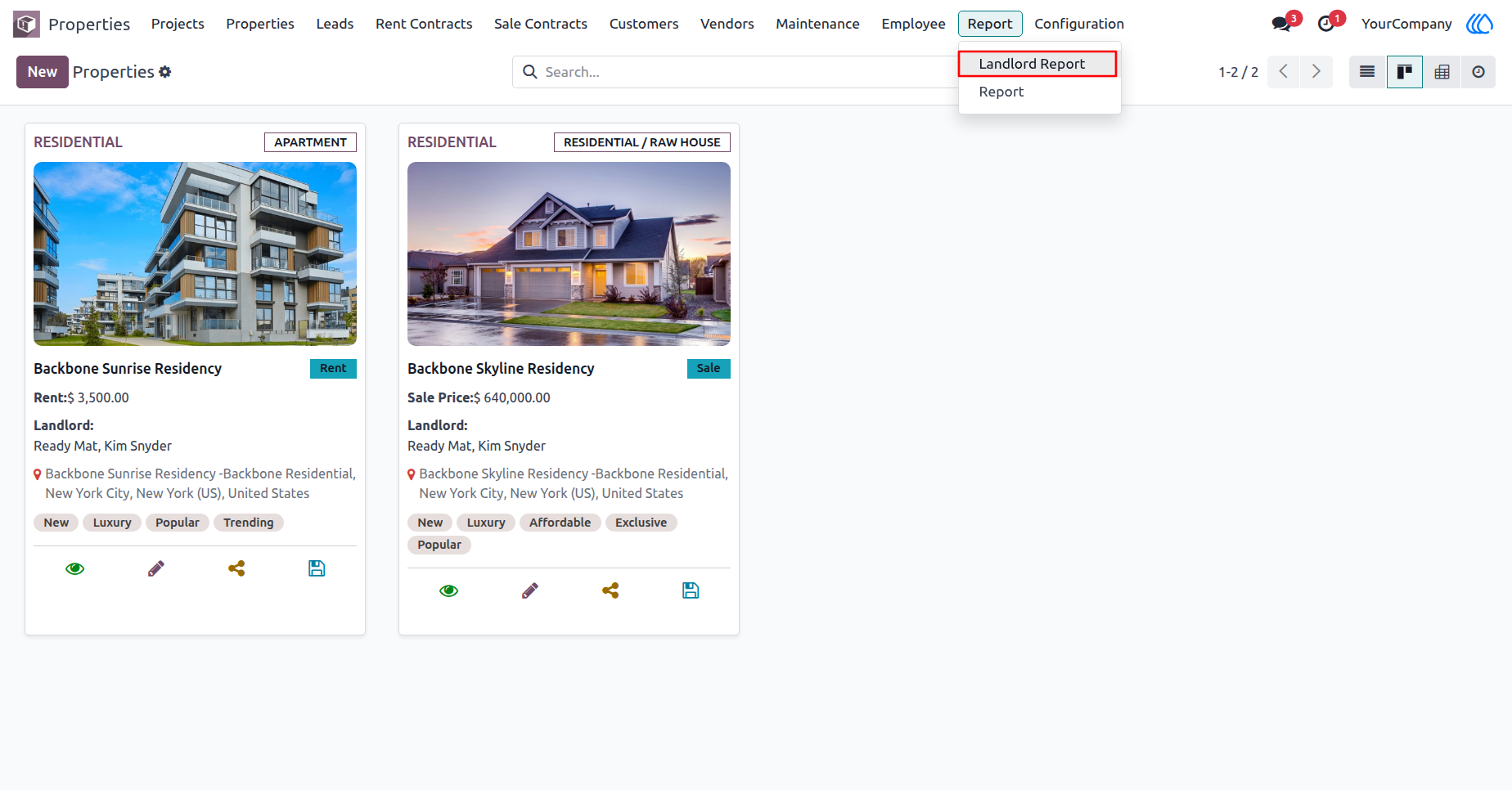Screen dimensions: 1512x790
Task: Edit Backbone Sunrise Residency with pencil icon
Action: click(155, 568)
